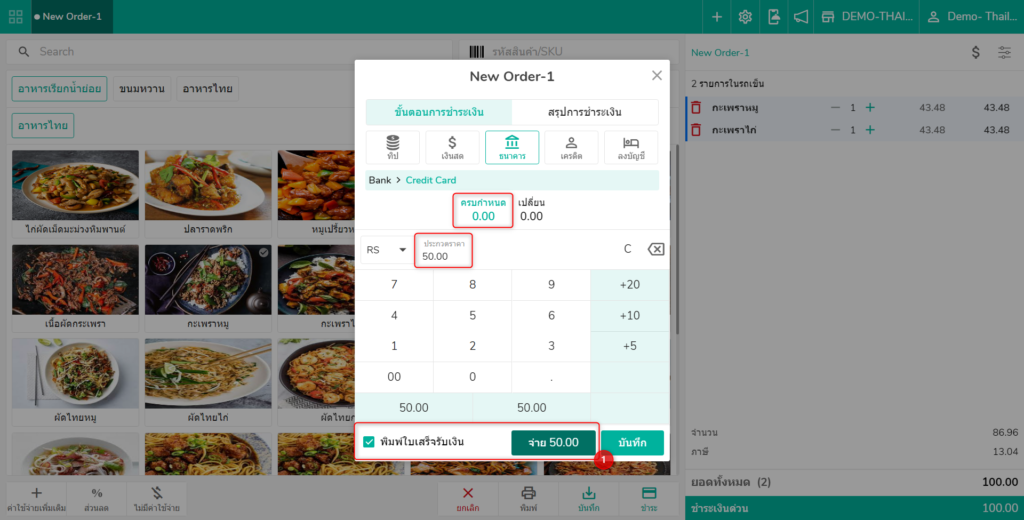Click the ประกวดราคา amount field
Image resolution: width=1024 pixels, height=520 pixels.
443,250
